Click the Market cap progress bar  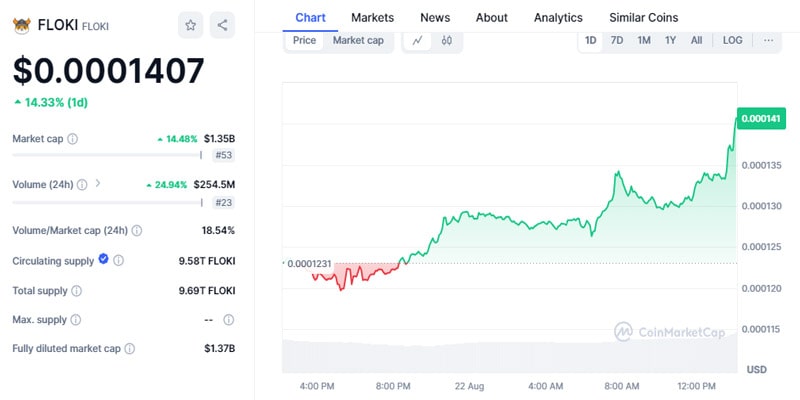[107, 155]
